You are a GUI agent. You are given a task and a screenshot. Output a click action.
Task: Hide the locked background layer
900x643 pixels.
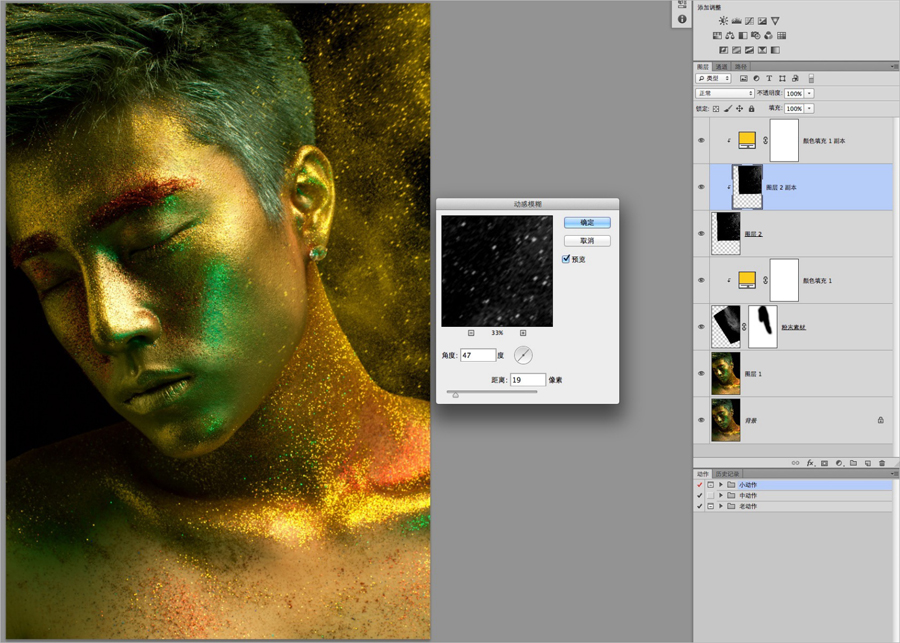pyautogui.click(x=701, y=420)
